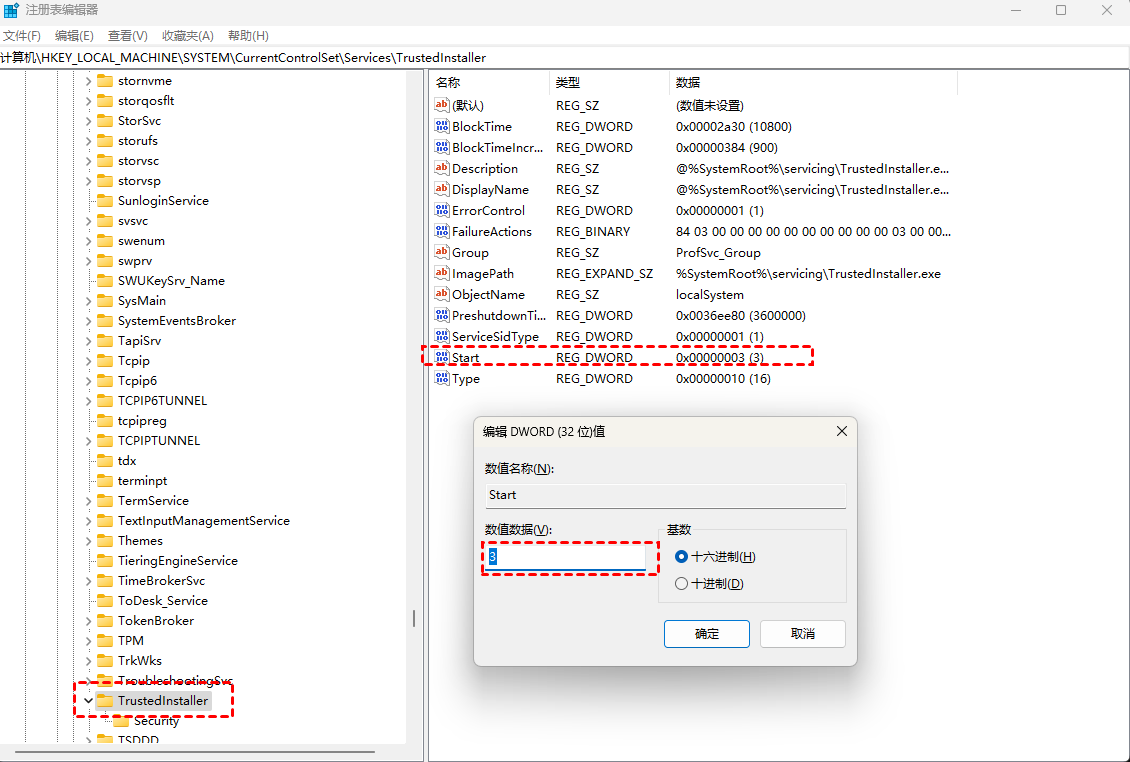Click the Start DWORD value icon
This screenshot has width=1130, height=762.
coord(442,358)
